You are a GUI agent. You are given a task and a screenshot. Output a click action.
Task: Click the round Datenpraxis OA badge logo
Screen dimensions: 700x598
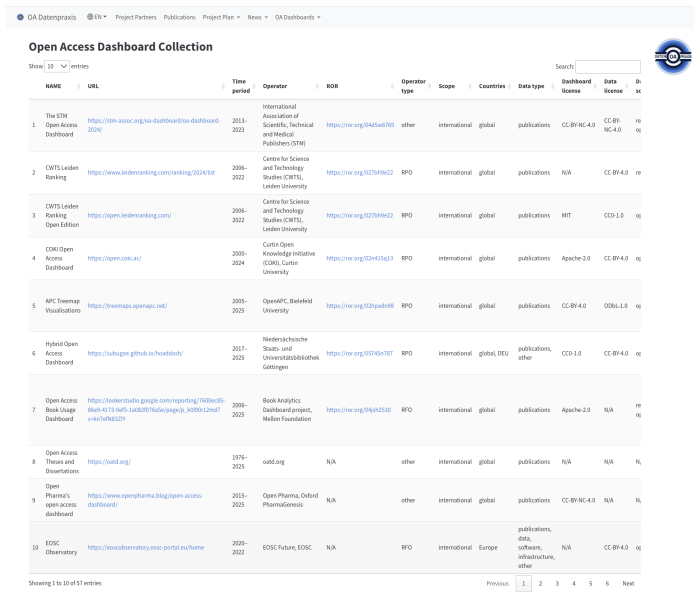pos(673,57)
